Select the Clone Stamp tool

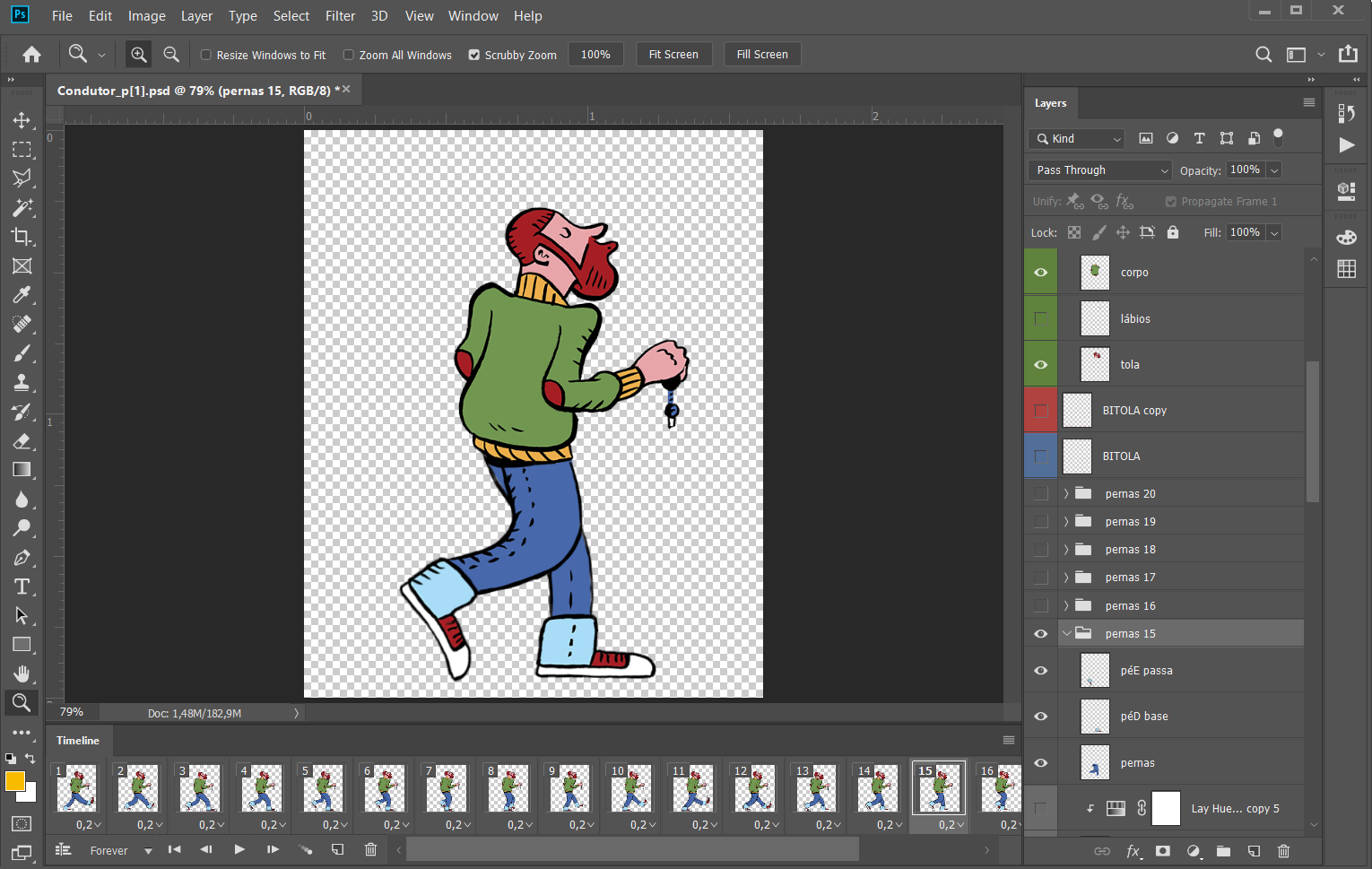click(x=22, y=383)
